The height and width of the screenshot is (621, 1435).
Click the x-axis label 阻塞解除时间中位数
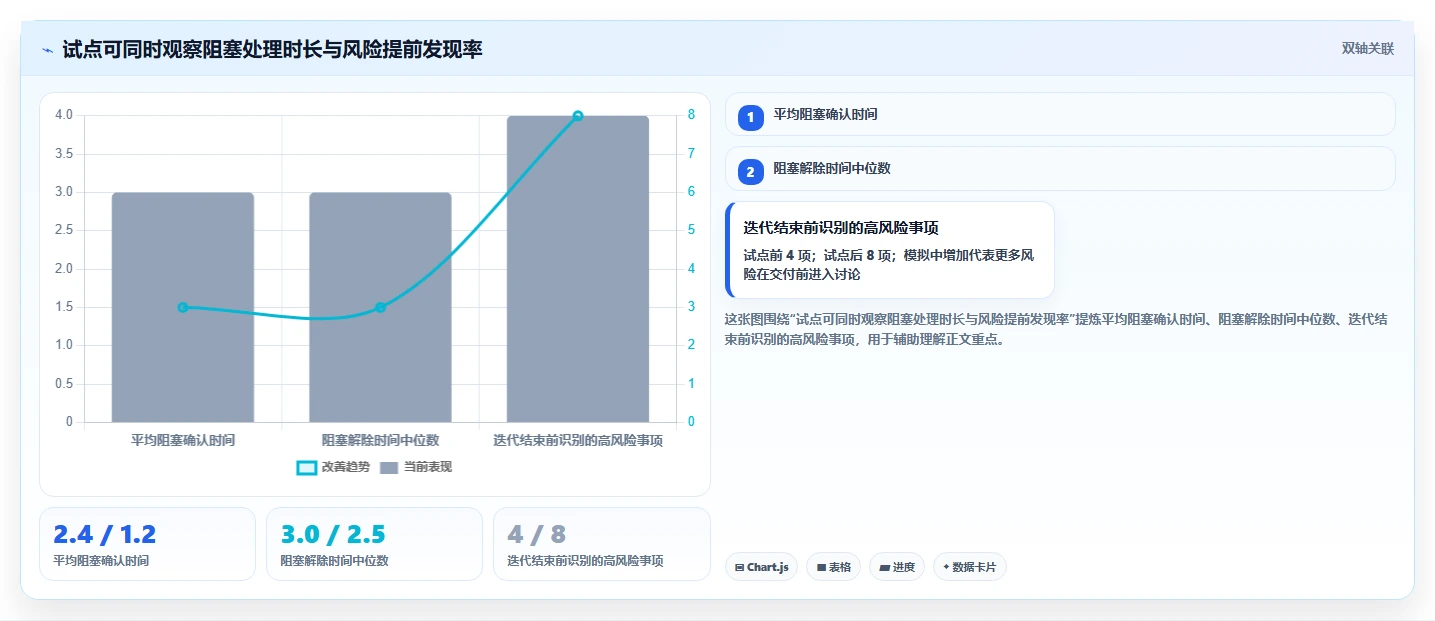pyautogui.click(x=380, y=440)
